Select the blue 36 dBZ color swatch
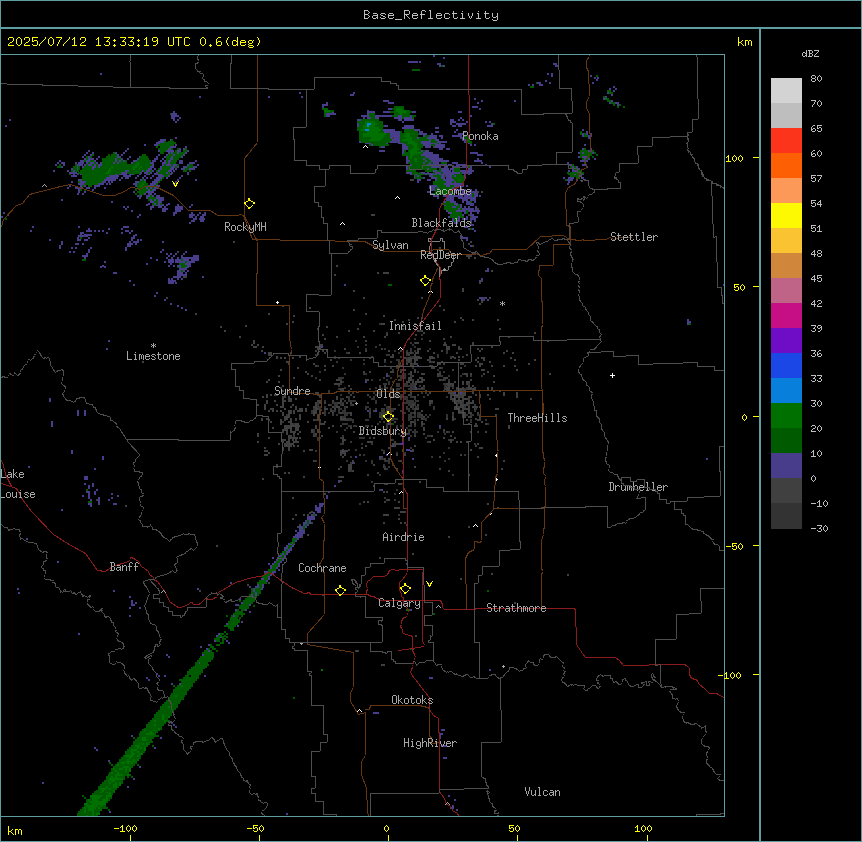The width and height of the screenshot is (862, 842). [786, 365]
